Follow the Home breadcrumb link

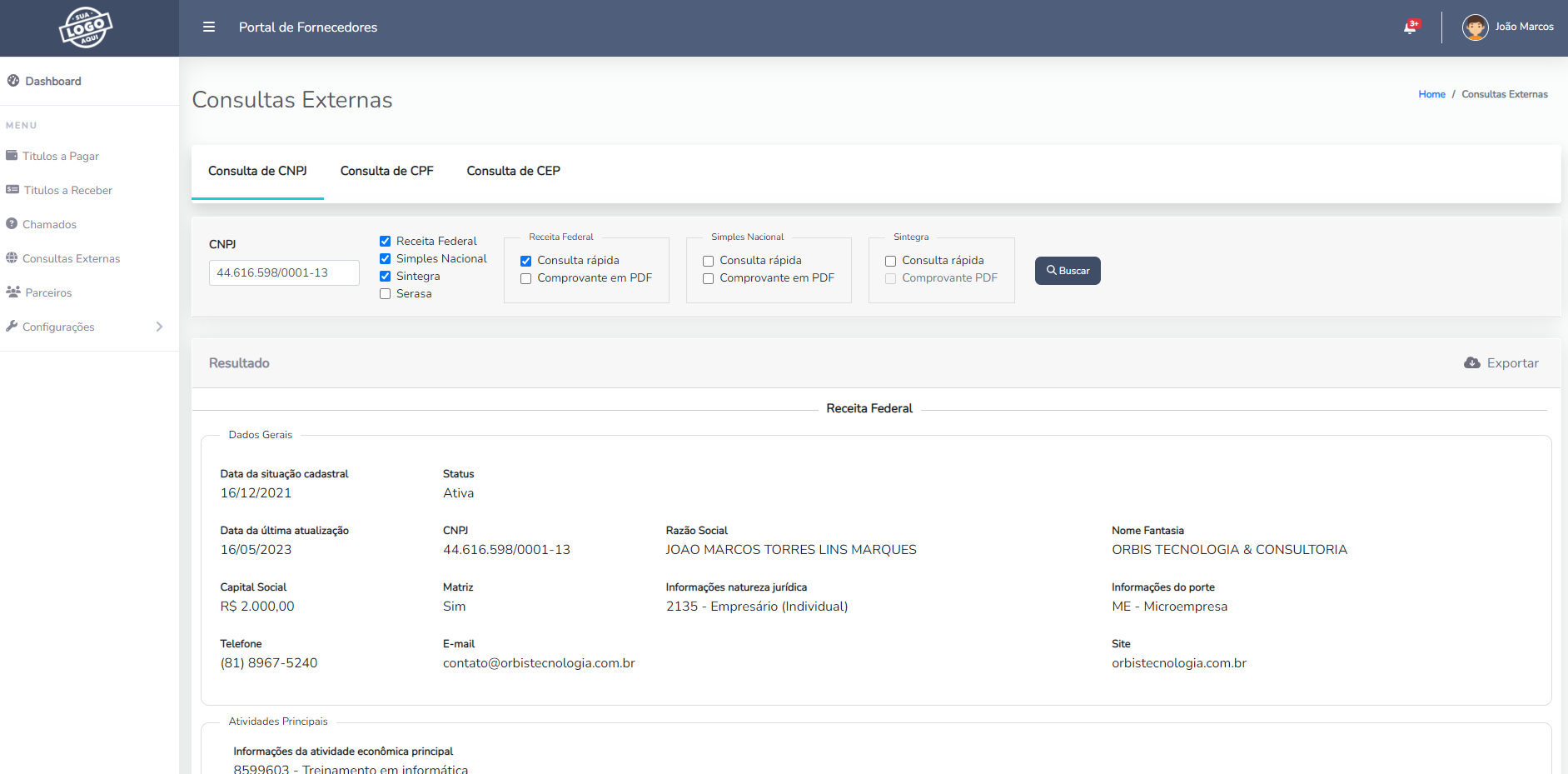[x=1431, y=94]
